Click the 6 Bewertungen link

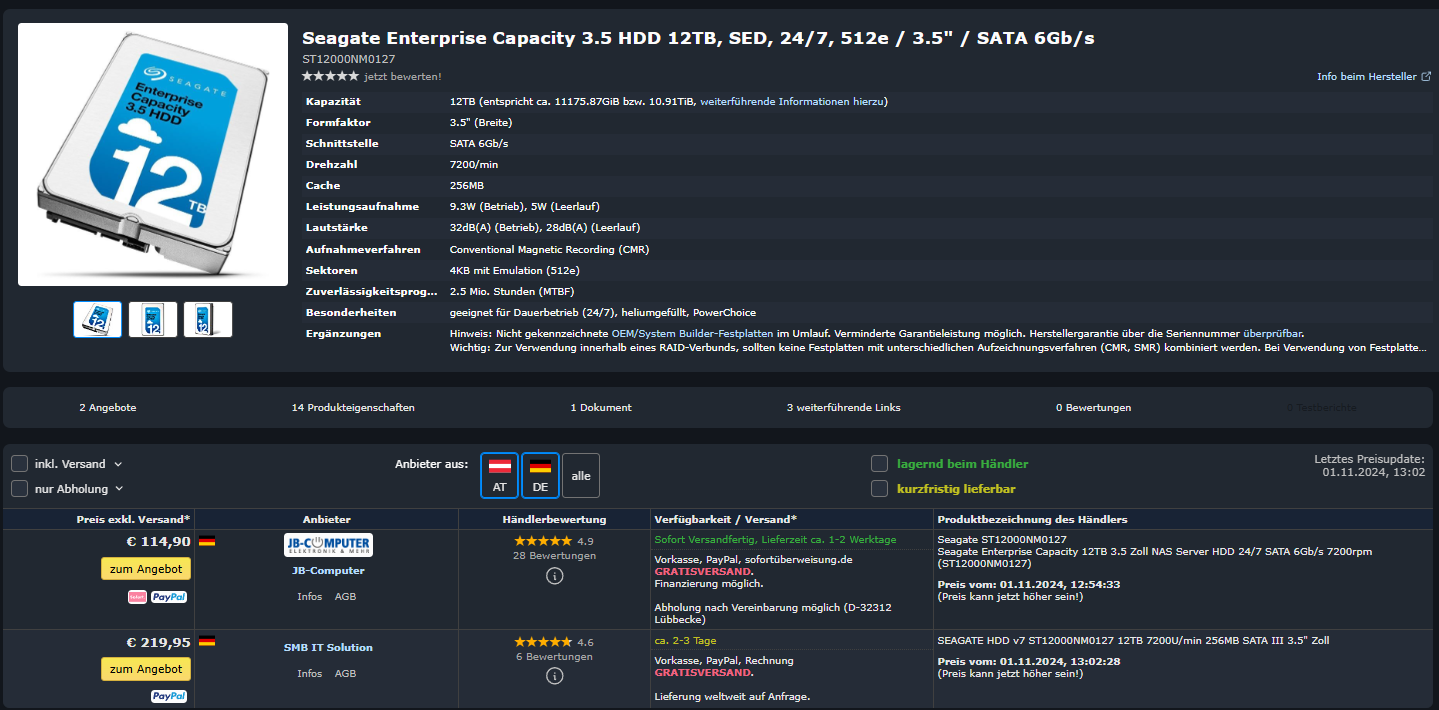[554, 657]
